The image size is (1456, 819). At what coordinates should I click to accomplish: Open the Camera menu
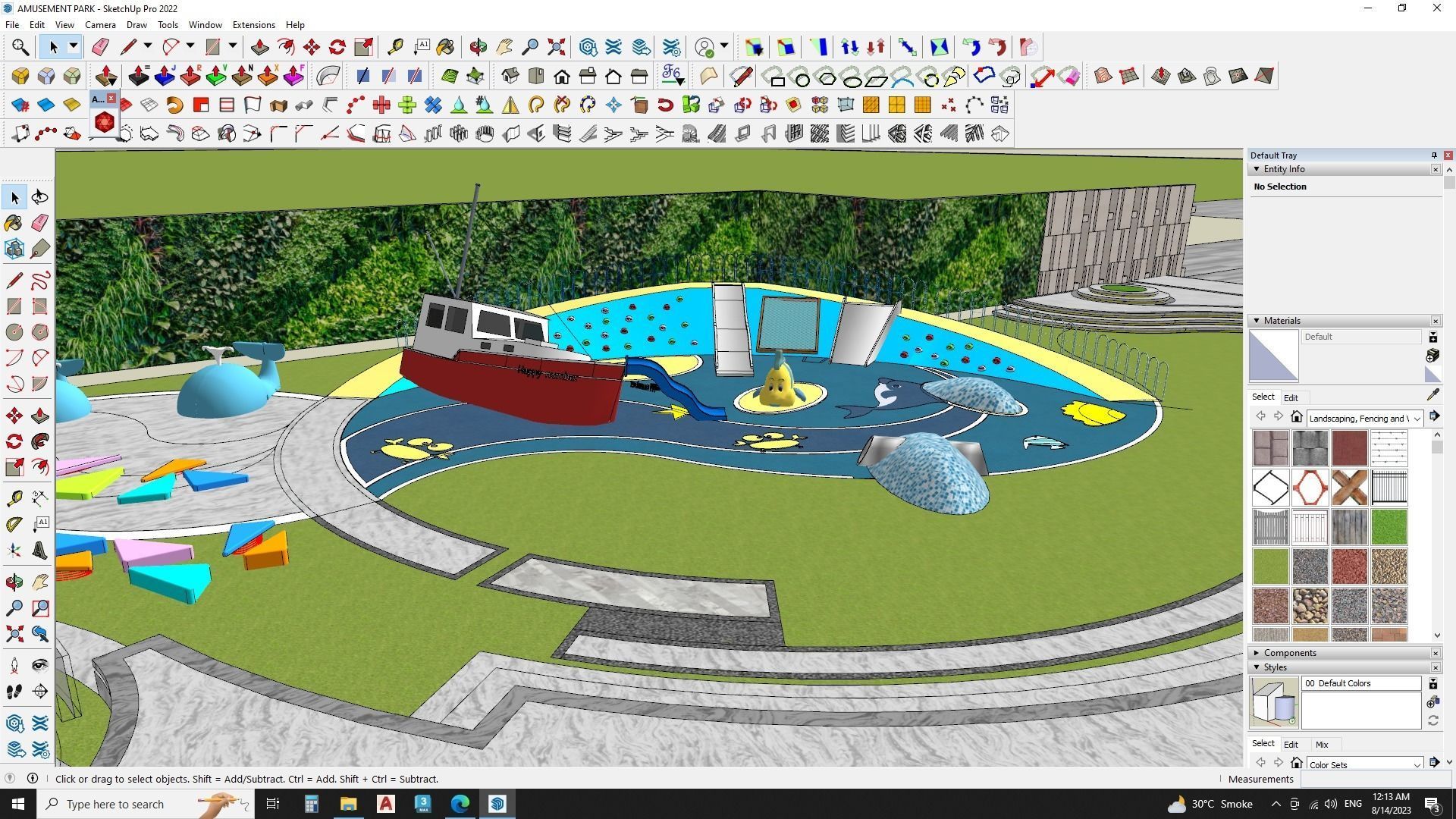(100, 25)
